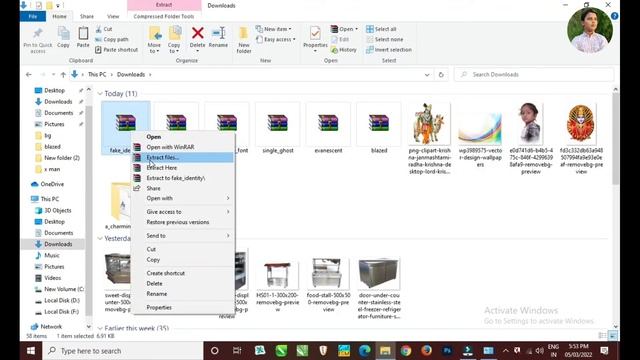Viewport: 640px width, 360px height.
Task: Go up one folder level arrow
Action: [x=63, y=75]
